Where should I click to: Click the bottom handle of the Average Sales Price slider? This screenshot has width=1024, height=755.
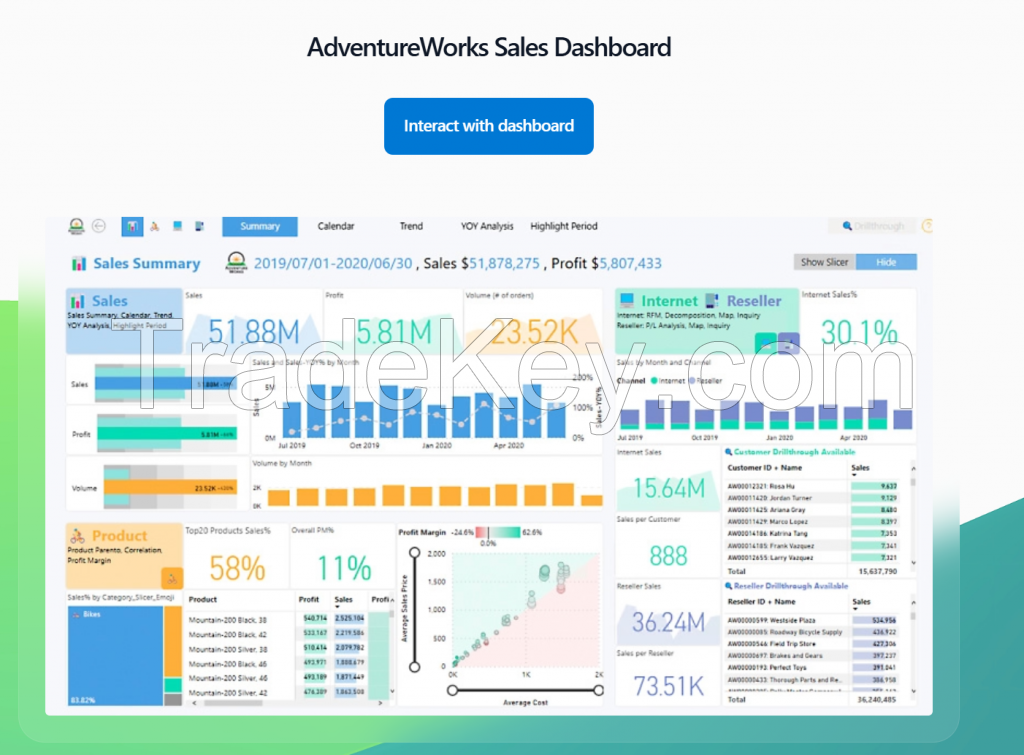[x=414, y=667]
